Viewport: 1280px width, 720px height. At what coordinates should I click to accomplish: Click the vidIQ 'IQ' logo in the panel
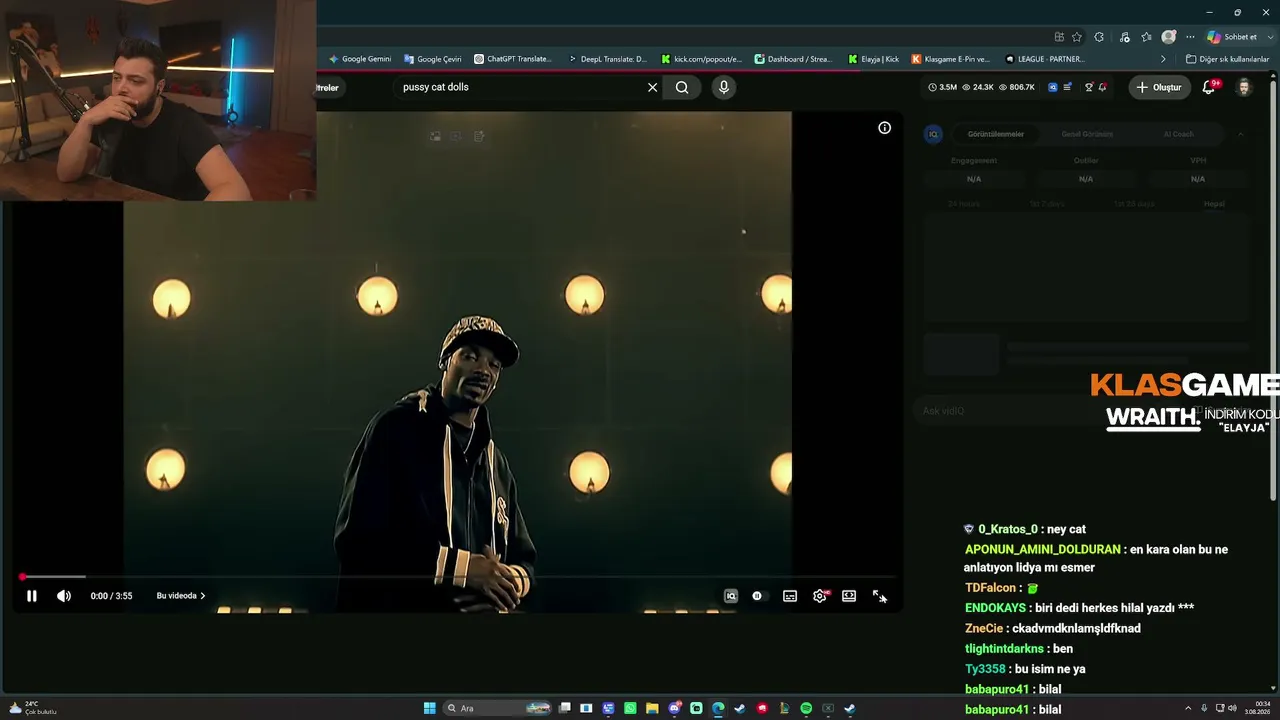(x=933, y=134)
